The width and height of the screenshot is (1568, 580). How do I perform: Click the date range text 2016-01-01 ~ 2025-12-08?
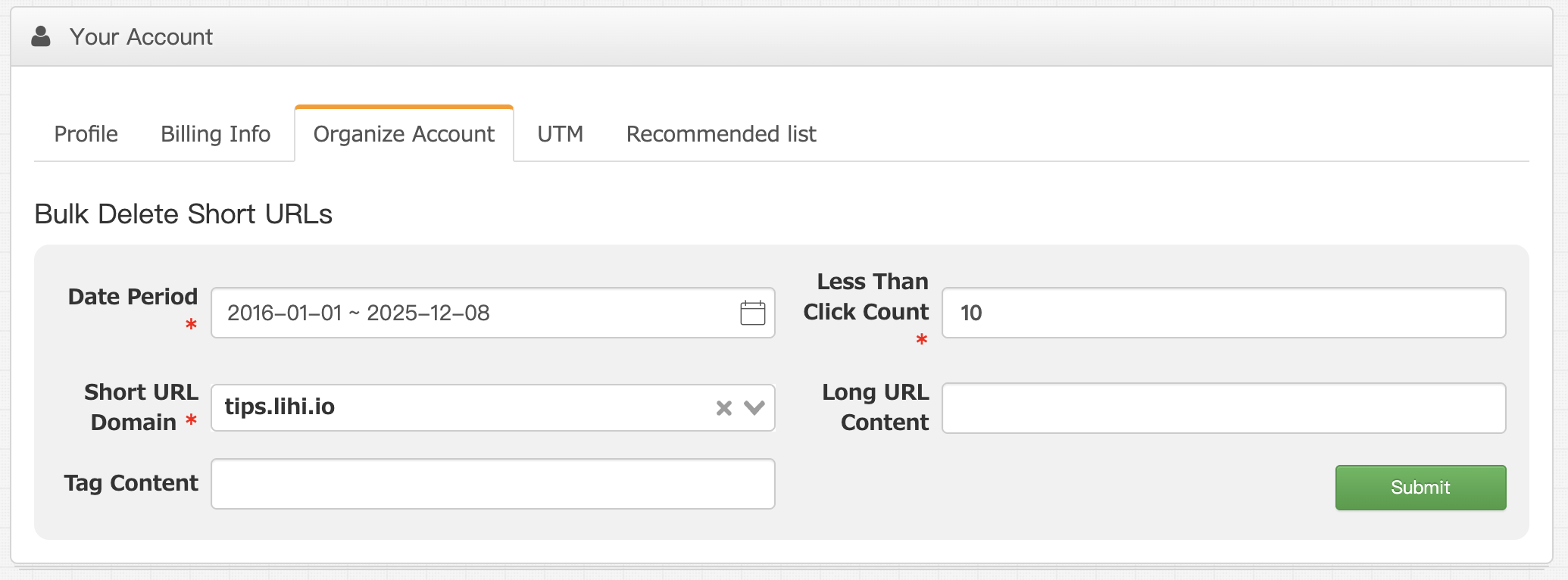coord(358,313)
